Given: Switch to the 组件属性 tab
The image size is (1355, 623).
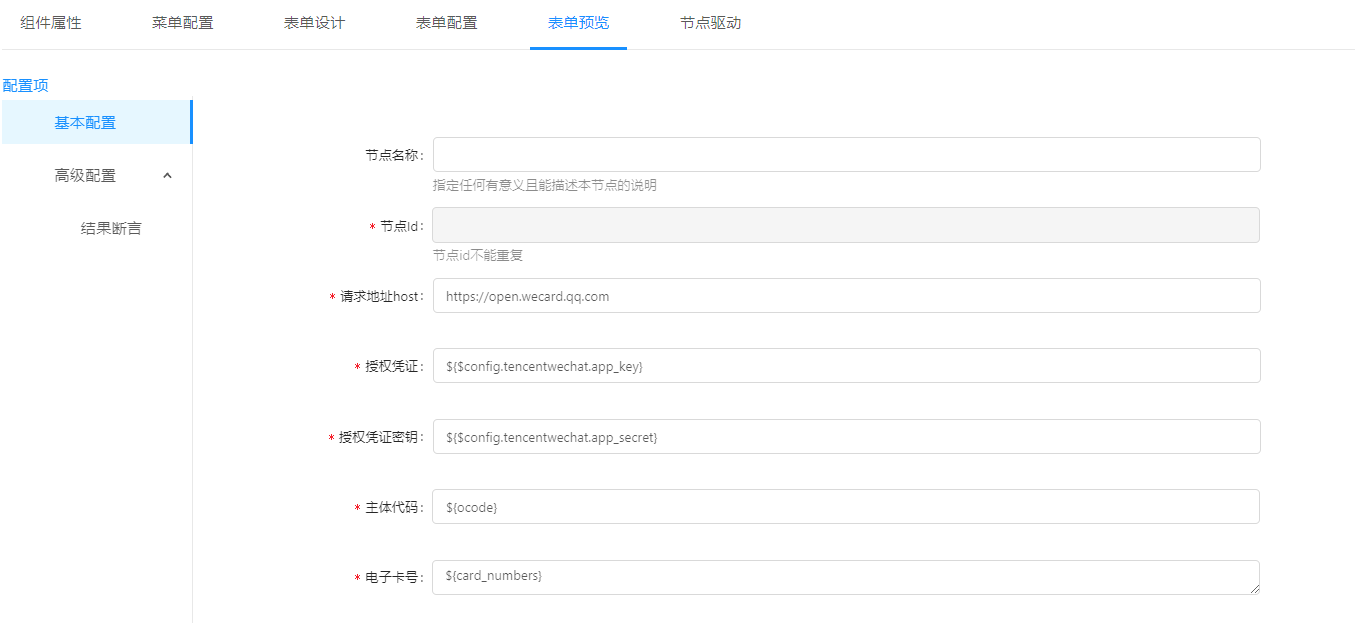Looking at the screenshot, I should click(51, 23).
